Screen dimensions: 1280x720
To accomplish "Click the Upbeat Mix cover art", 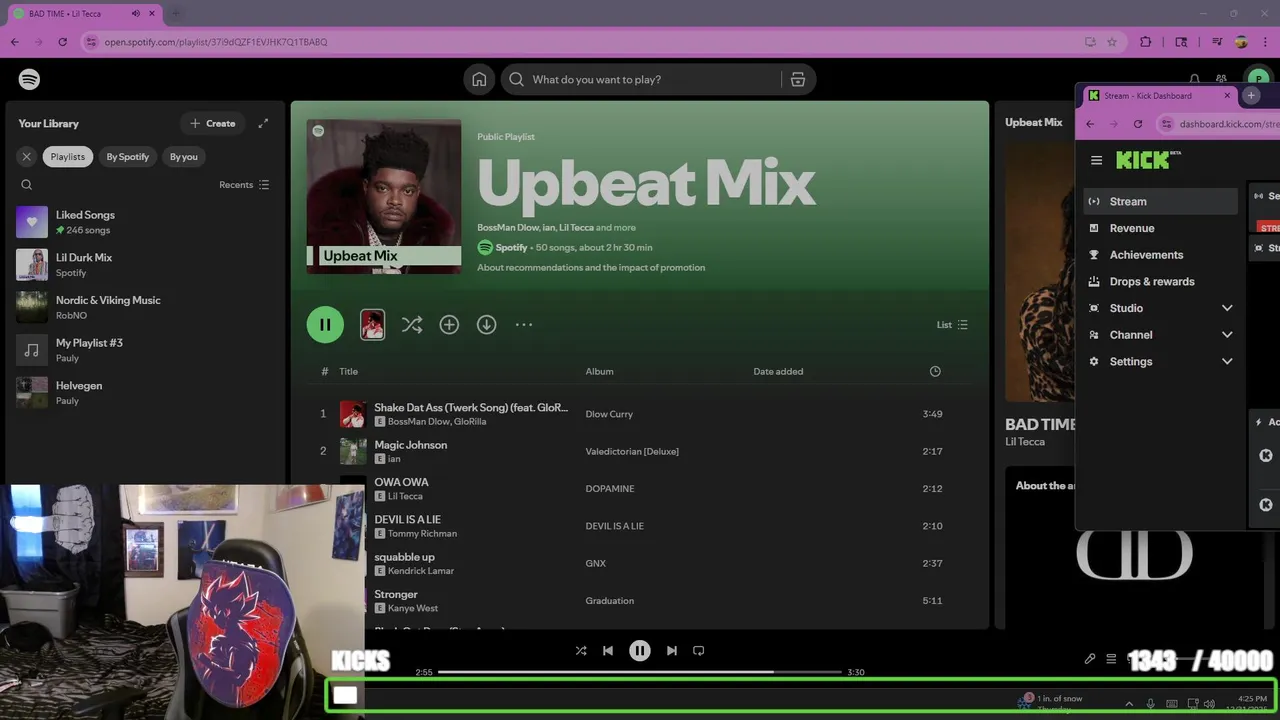I will (x=384, y=196).
